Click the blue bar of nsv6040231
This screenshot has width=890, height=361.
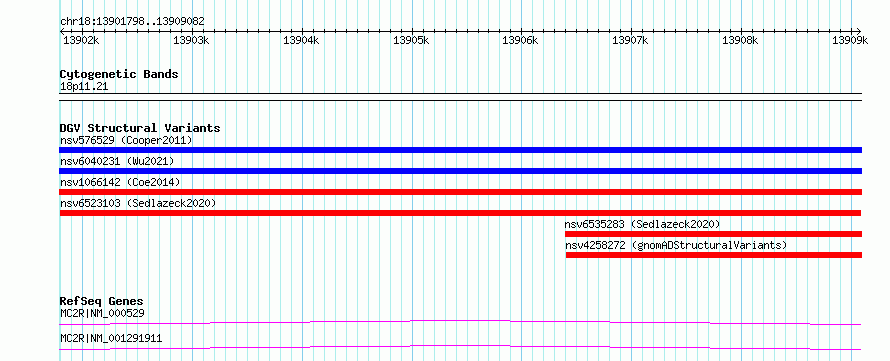pos(460,171)
